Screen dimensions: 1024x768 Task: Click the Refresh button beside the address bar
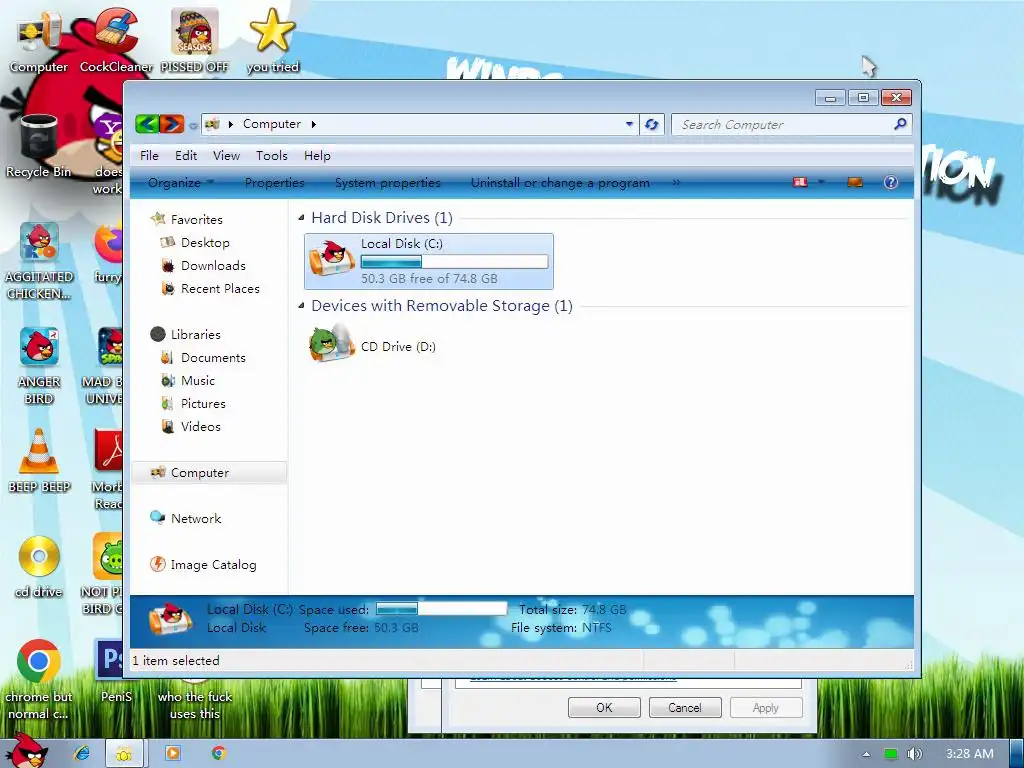(651, 124)
